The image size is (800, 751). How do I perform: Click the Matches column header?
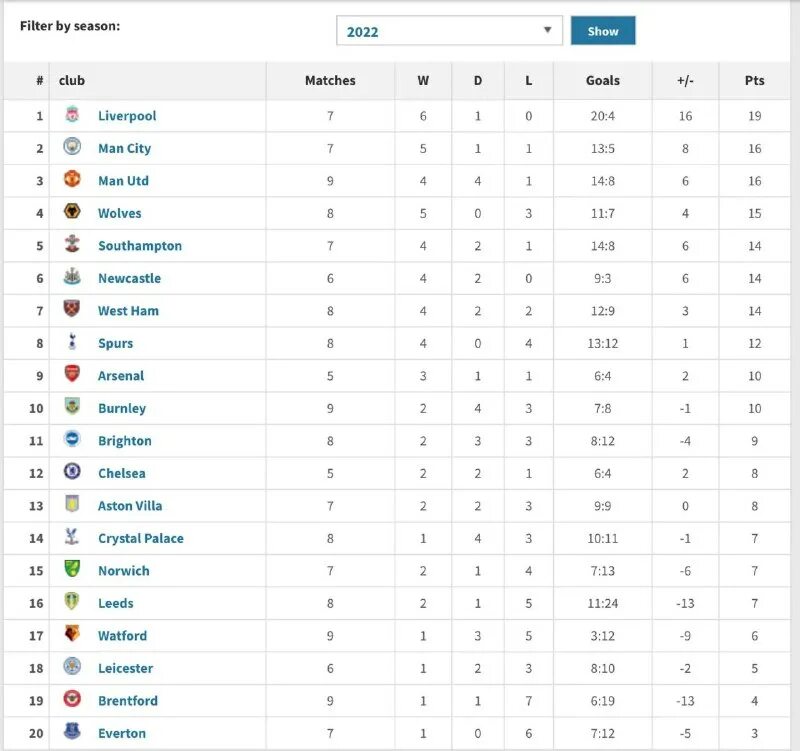pos(330,80)
